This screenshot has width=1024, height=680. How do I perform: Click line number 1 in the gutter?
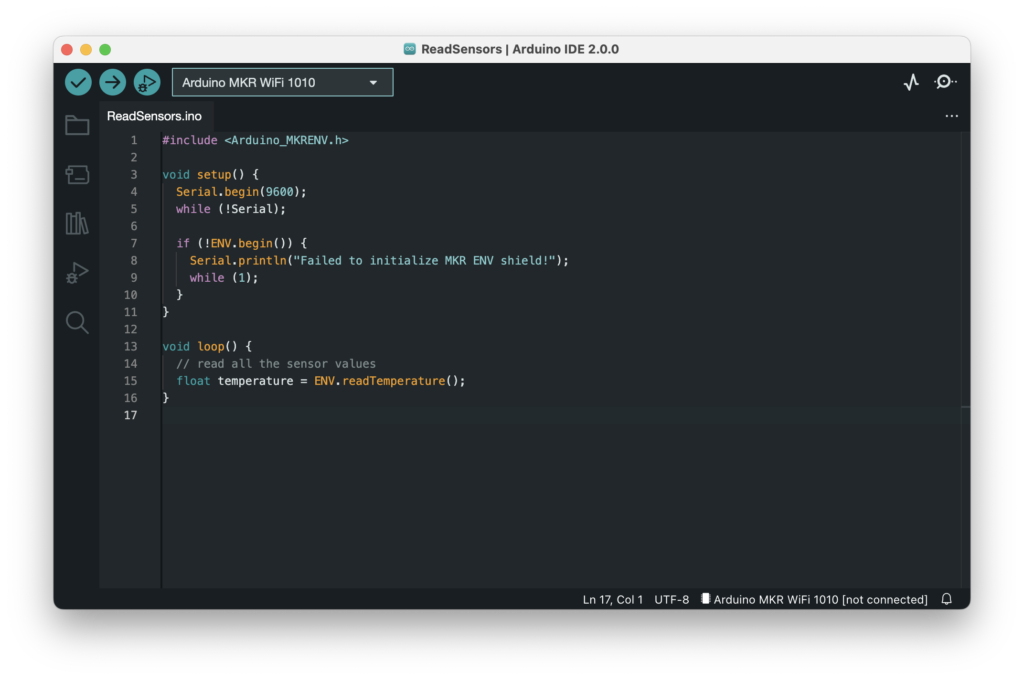click(134, 140)
